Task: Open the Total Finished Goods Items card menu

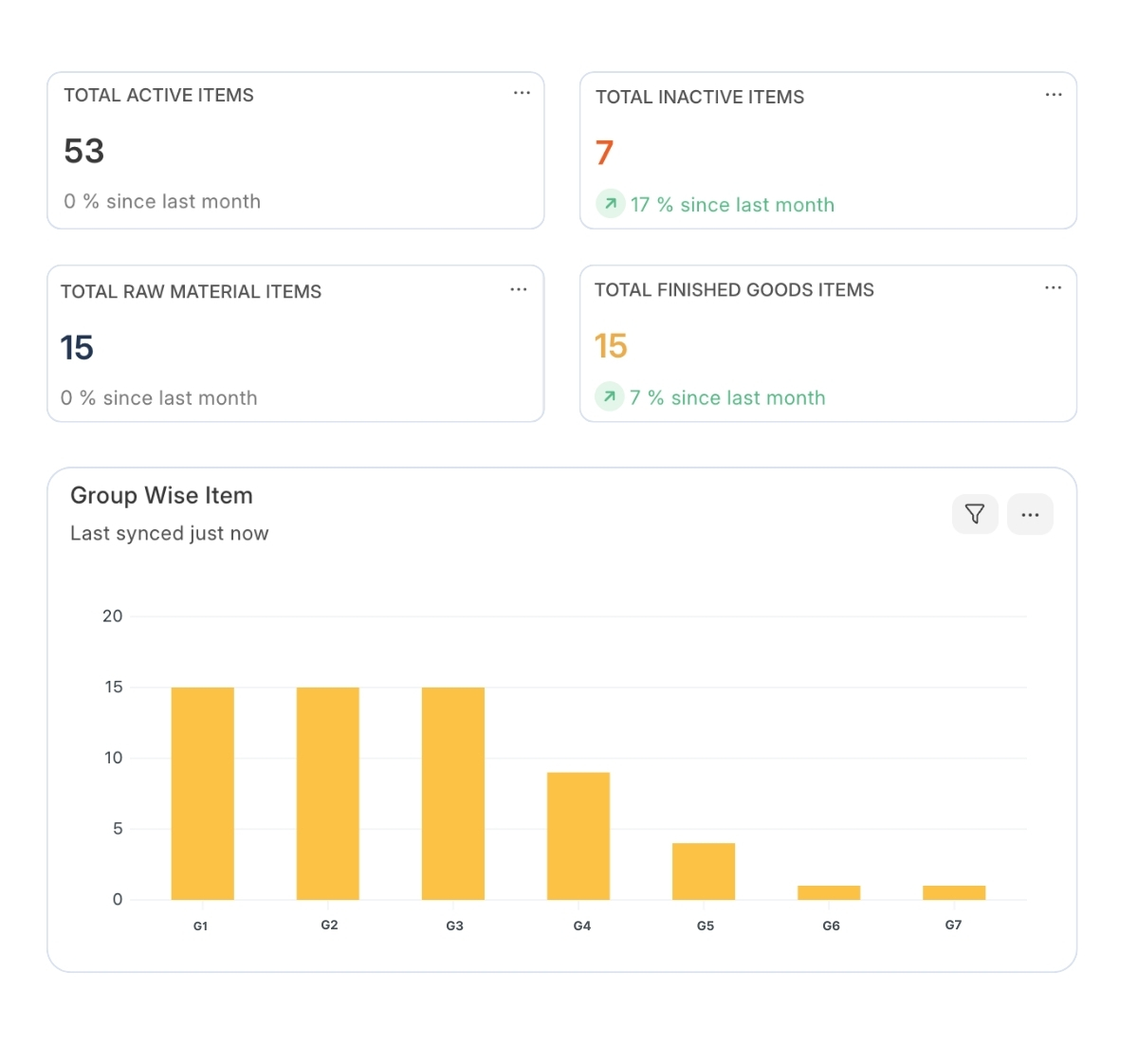Action: 1053,287
